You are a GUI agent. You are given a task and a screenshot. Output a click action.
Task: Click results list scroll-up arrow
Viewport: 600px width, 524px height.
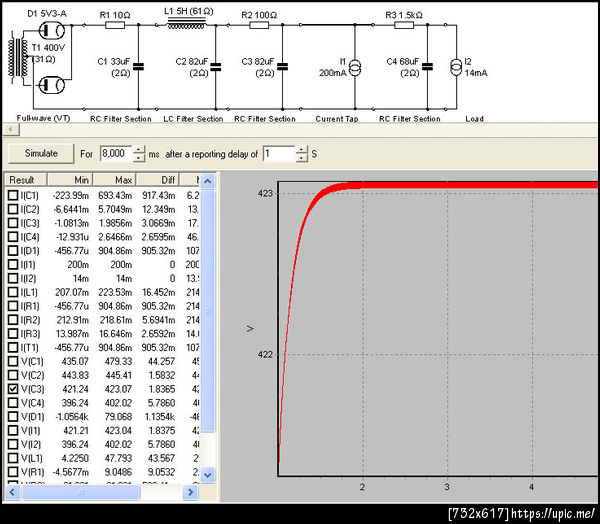point(208,181)
